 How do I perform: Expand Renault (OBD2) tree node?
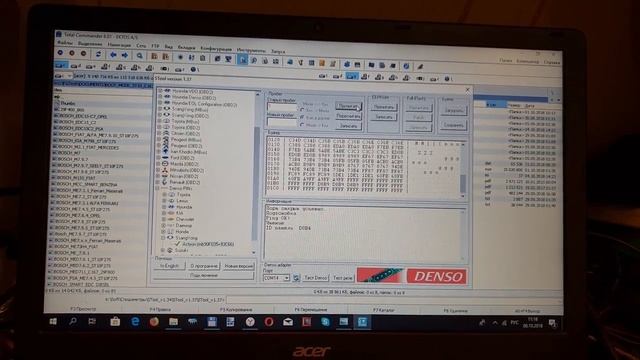tap(158, 182)
